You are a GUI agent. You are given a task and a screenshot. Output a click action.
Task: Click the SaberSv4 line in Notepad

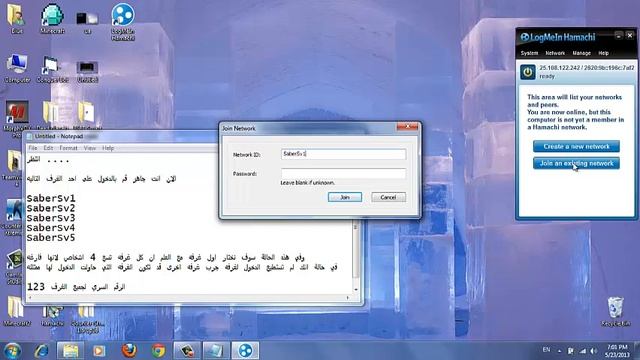[x=51, y=228]
